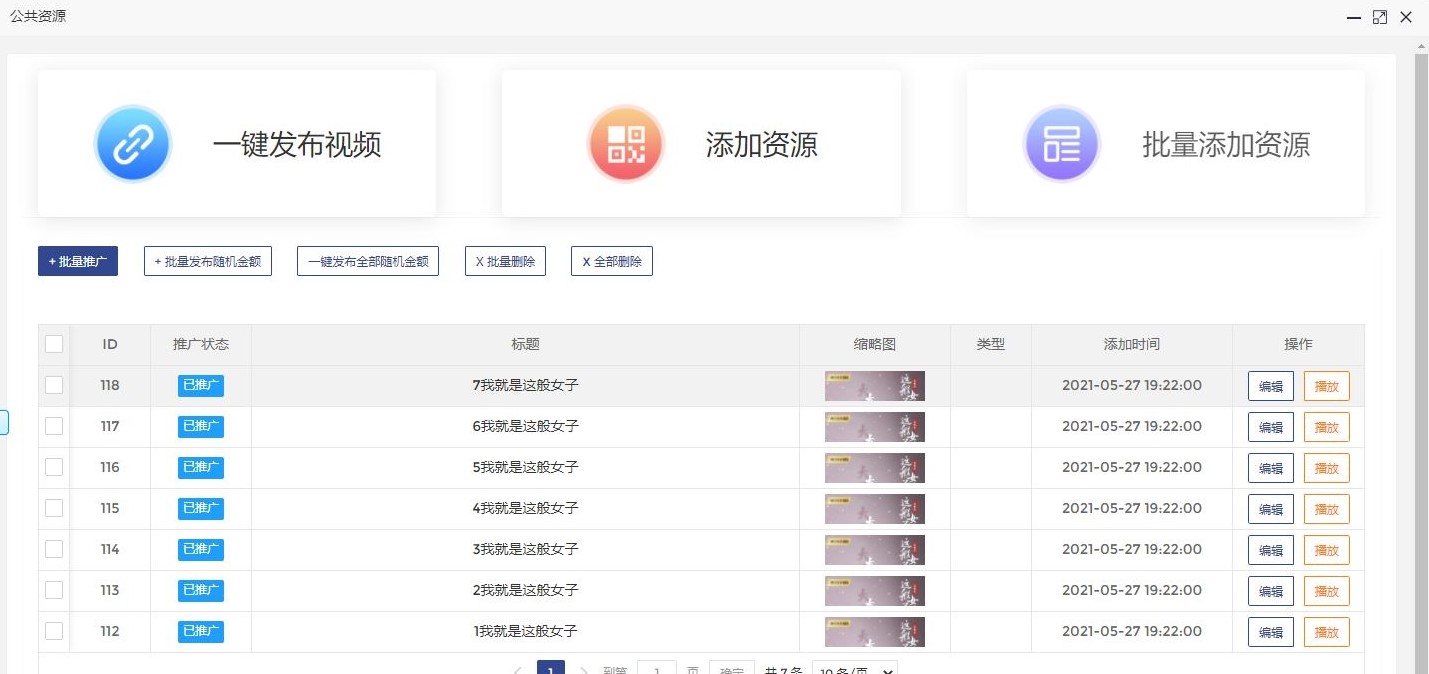The height and width of the screenshot is (674, 1429).
Task: Click 编辑 on row ID 115
Action: tap(1270, 509)
